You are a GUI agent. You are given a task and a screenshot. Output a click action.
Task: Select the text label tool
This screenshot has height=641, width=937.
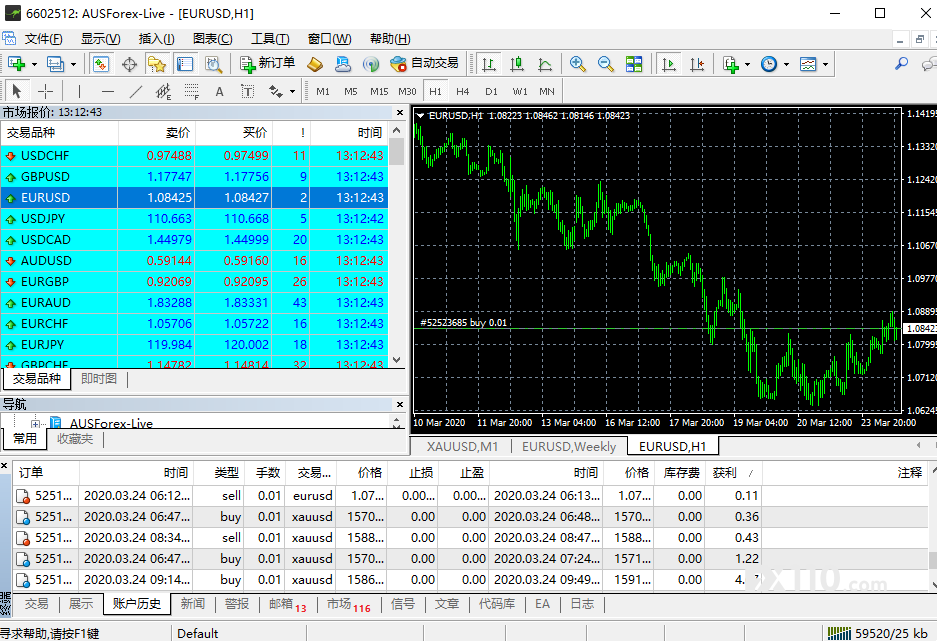point(247,91)
